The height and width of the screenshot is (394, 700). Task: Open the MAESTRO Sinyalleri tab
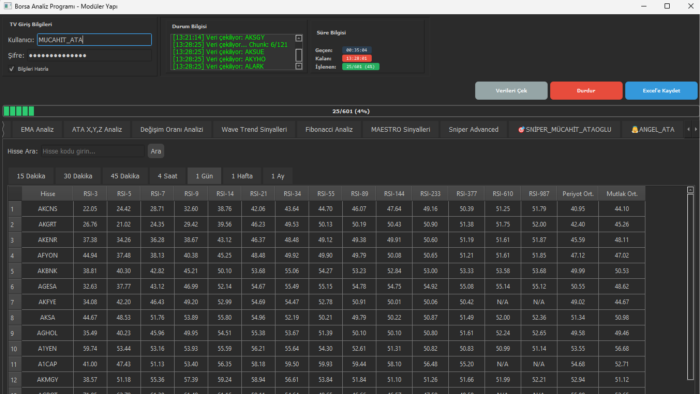[x=400, y=129]
